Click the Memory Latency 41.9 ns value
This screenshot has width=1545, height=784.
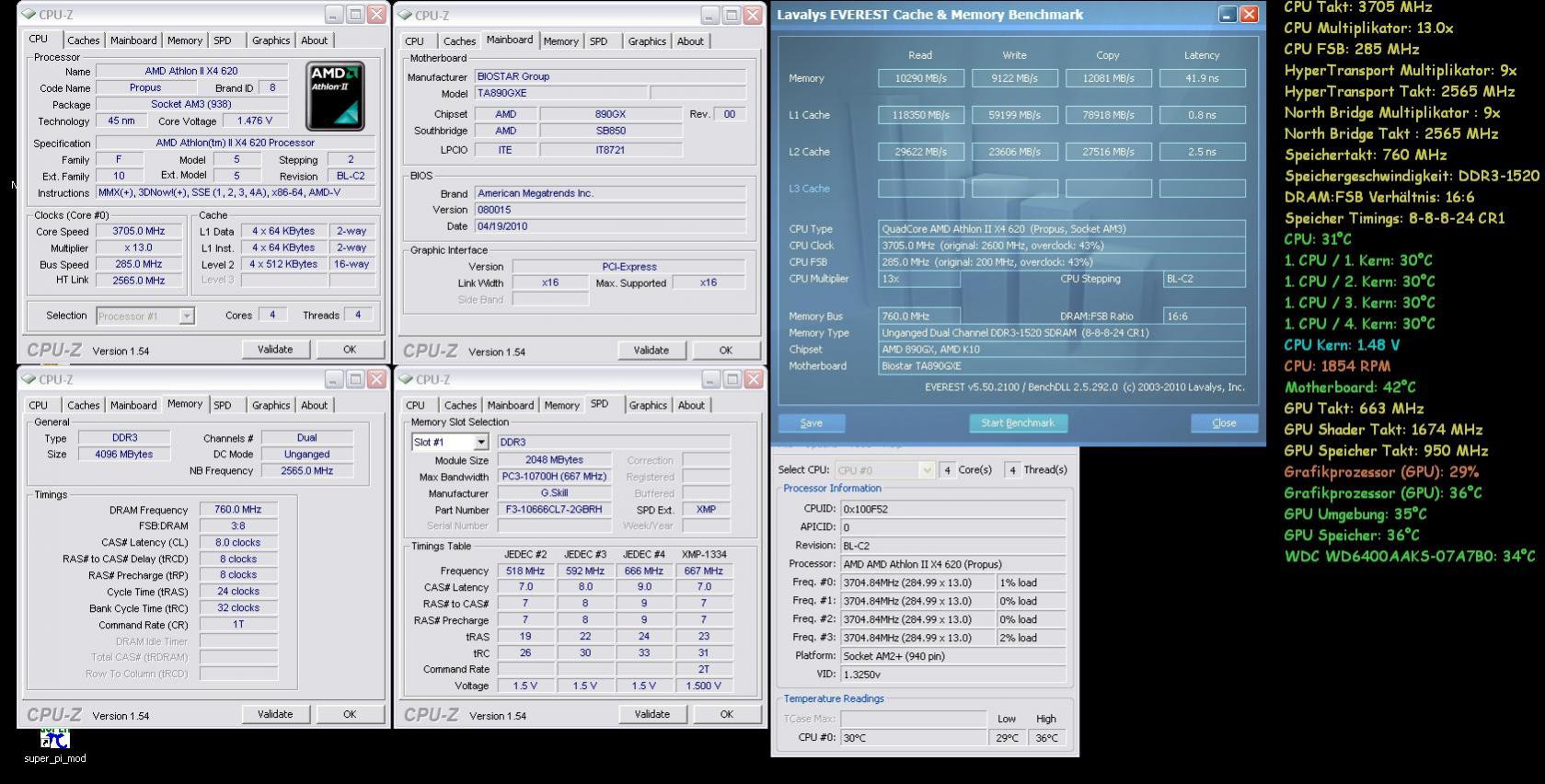1203,78
